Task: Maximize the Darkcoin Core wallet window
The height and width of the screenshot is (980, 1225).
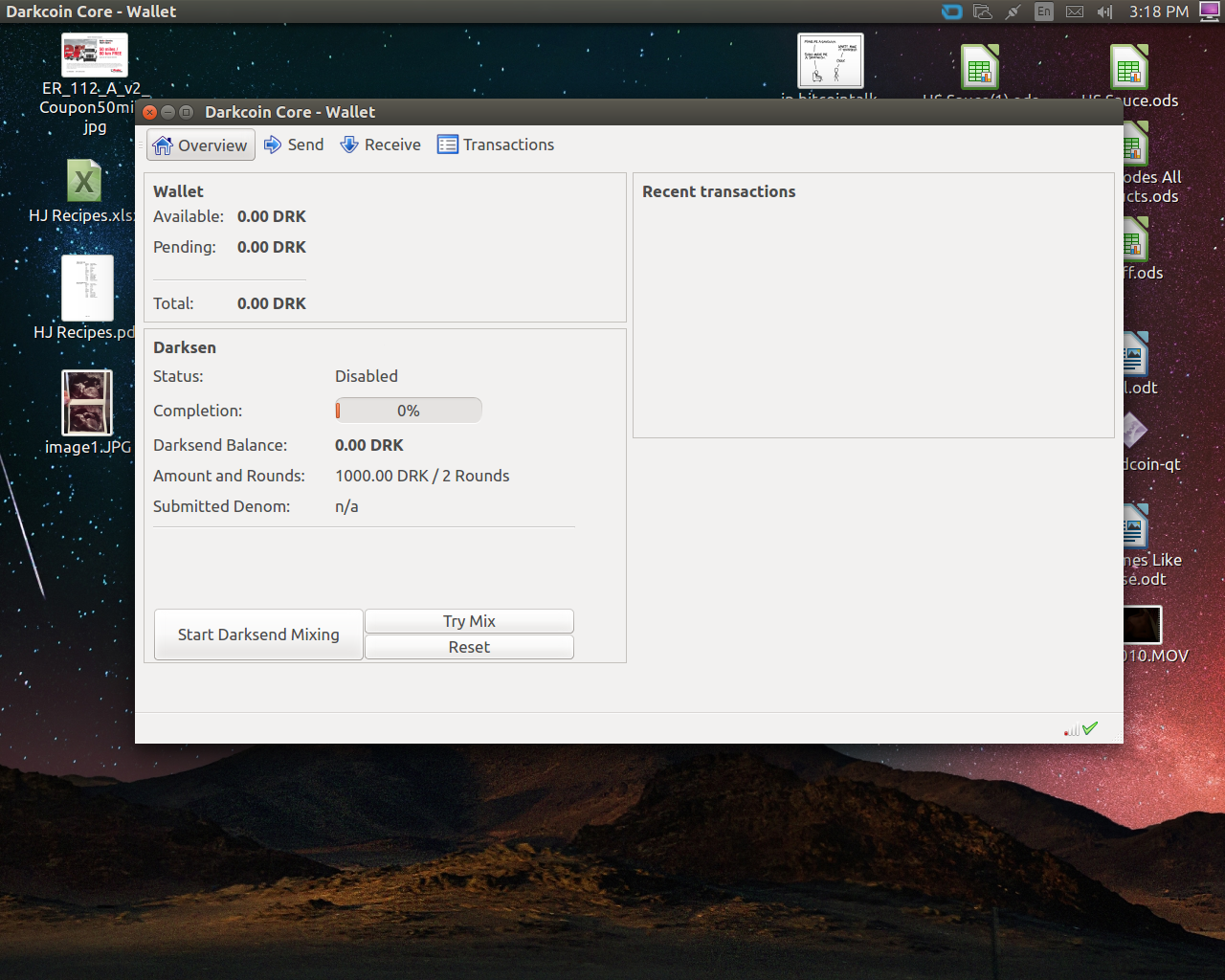Action: click(187, 112)
